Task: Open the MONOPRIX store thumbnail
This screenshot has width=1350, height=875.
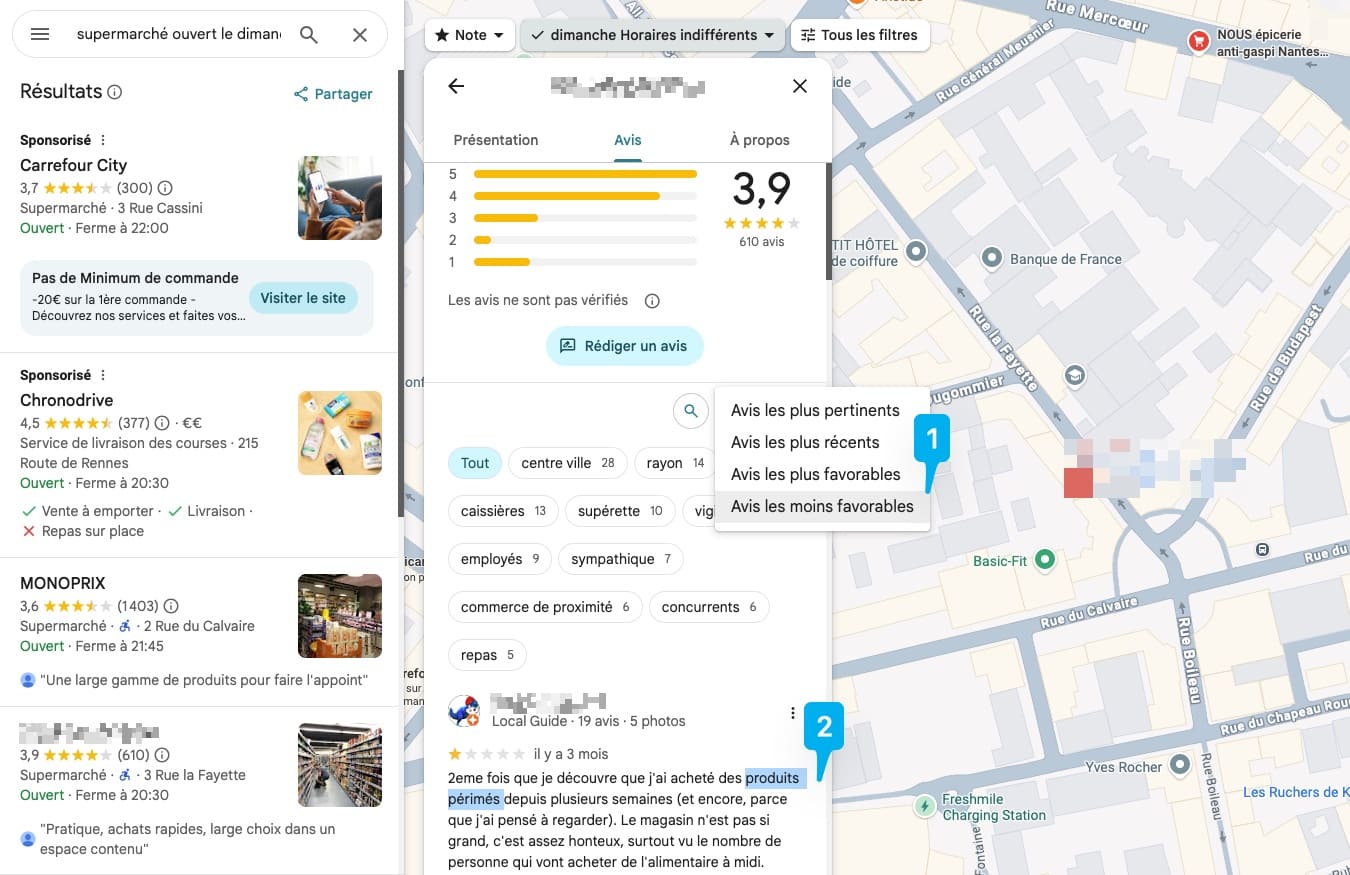Action: pos(340,616)
